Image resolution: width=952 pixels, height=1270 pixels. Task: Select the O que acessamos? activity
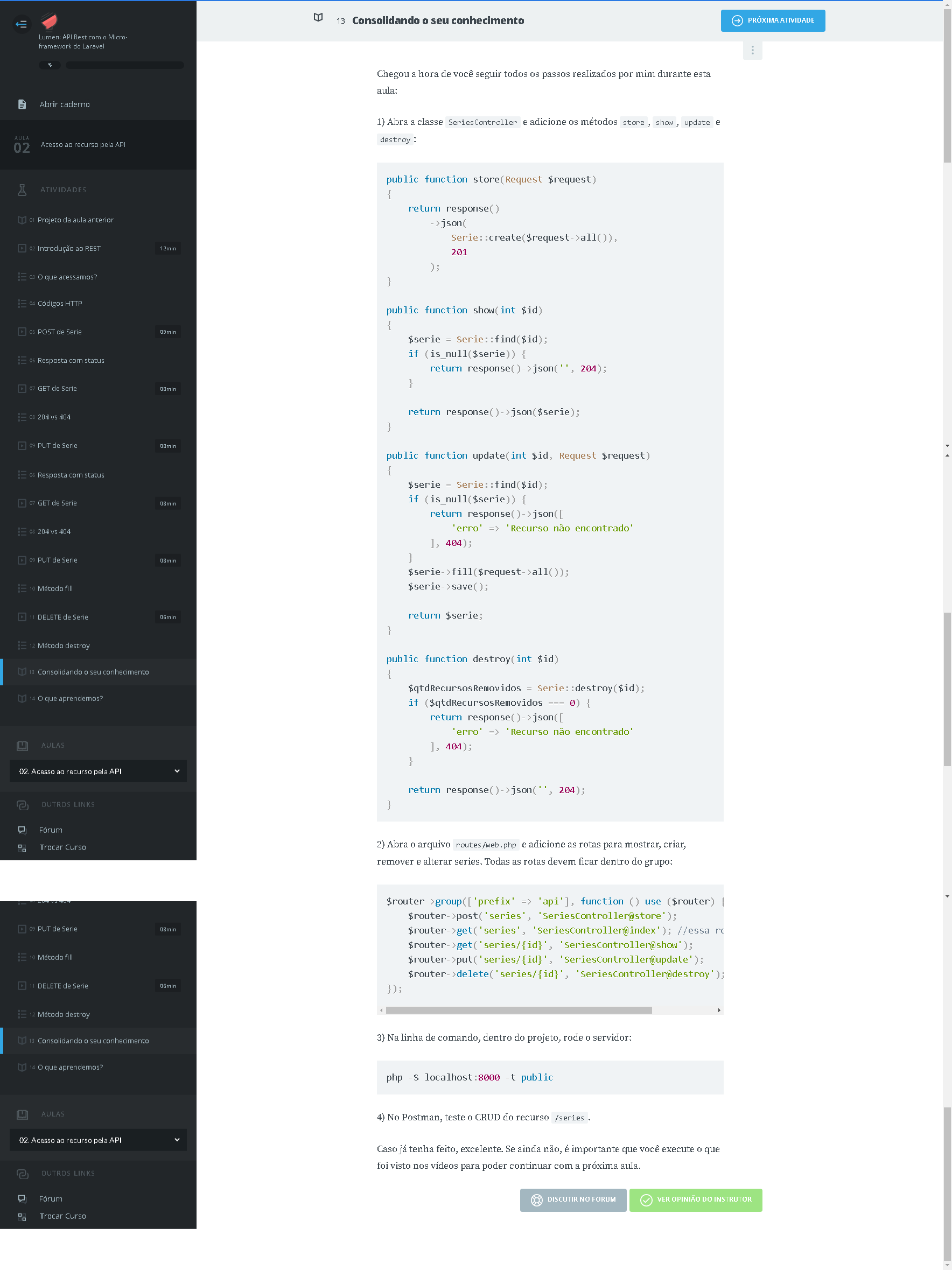point(67,277)
